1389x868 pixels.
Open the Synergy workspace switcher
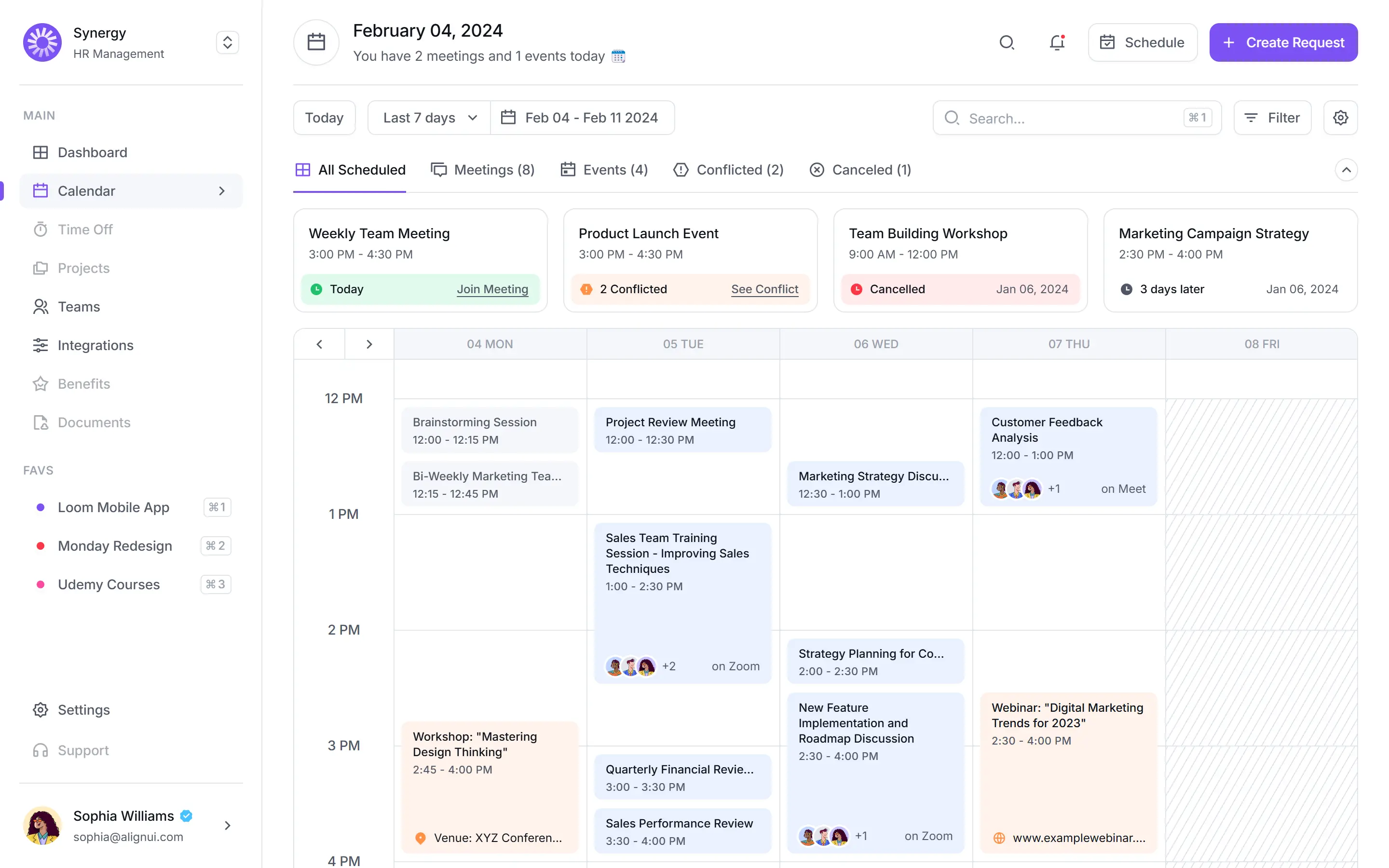tap(227, 42)
